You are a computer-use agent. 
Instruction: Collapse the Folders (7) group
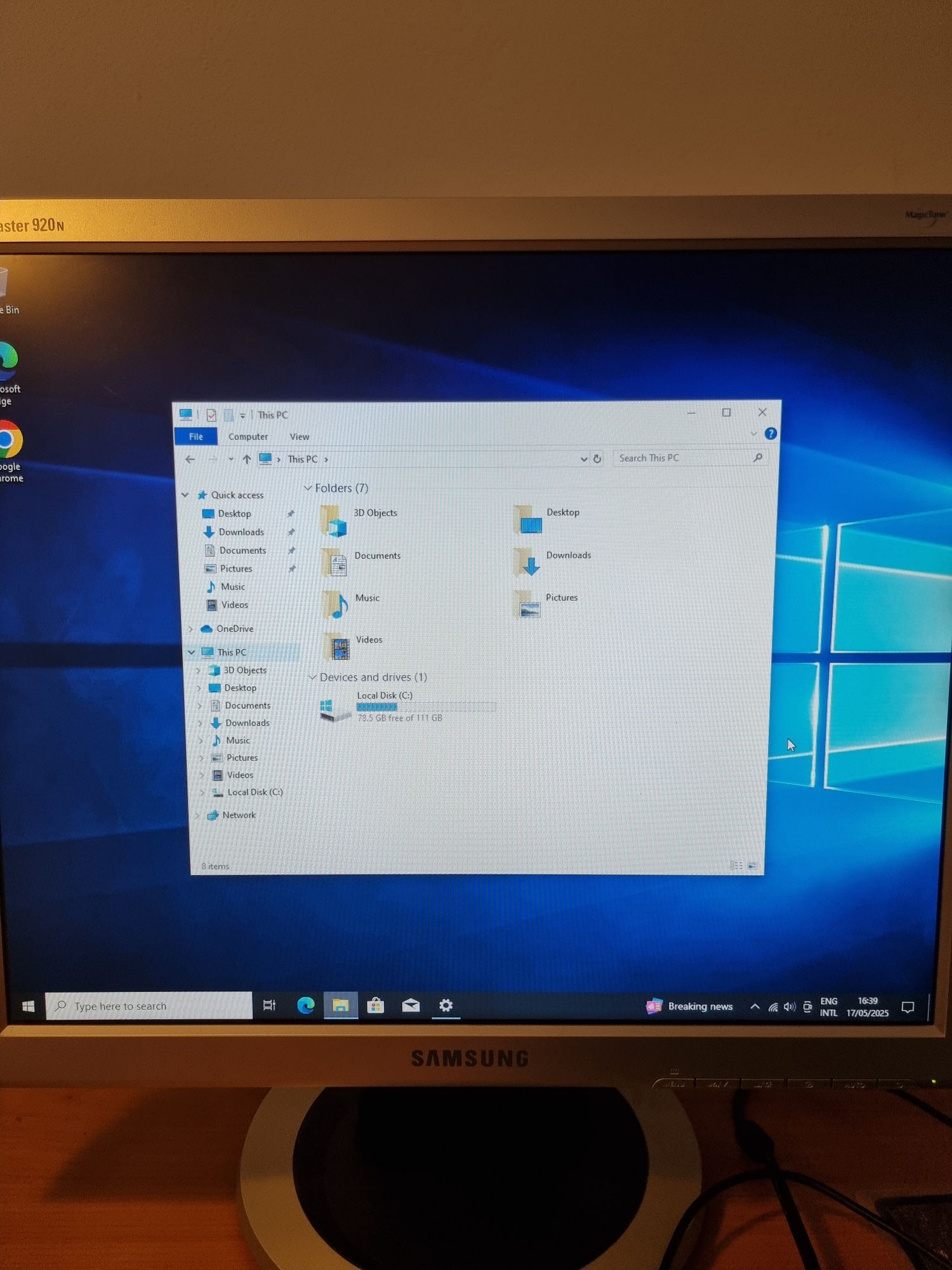point(308,488)
